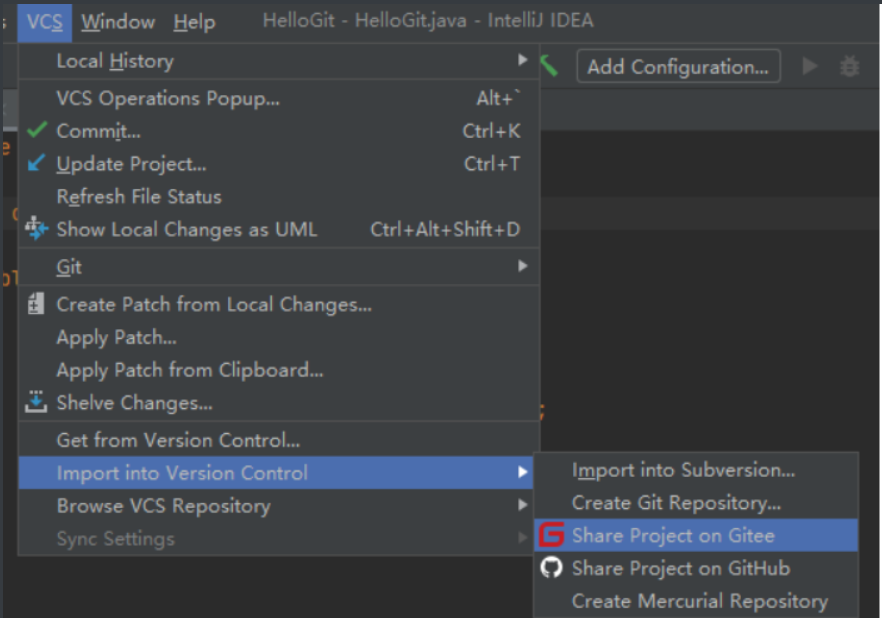Select Show Local Changes as UML text
The image size is (882, 618).
tap(187, 229)
